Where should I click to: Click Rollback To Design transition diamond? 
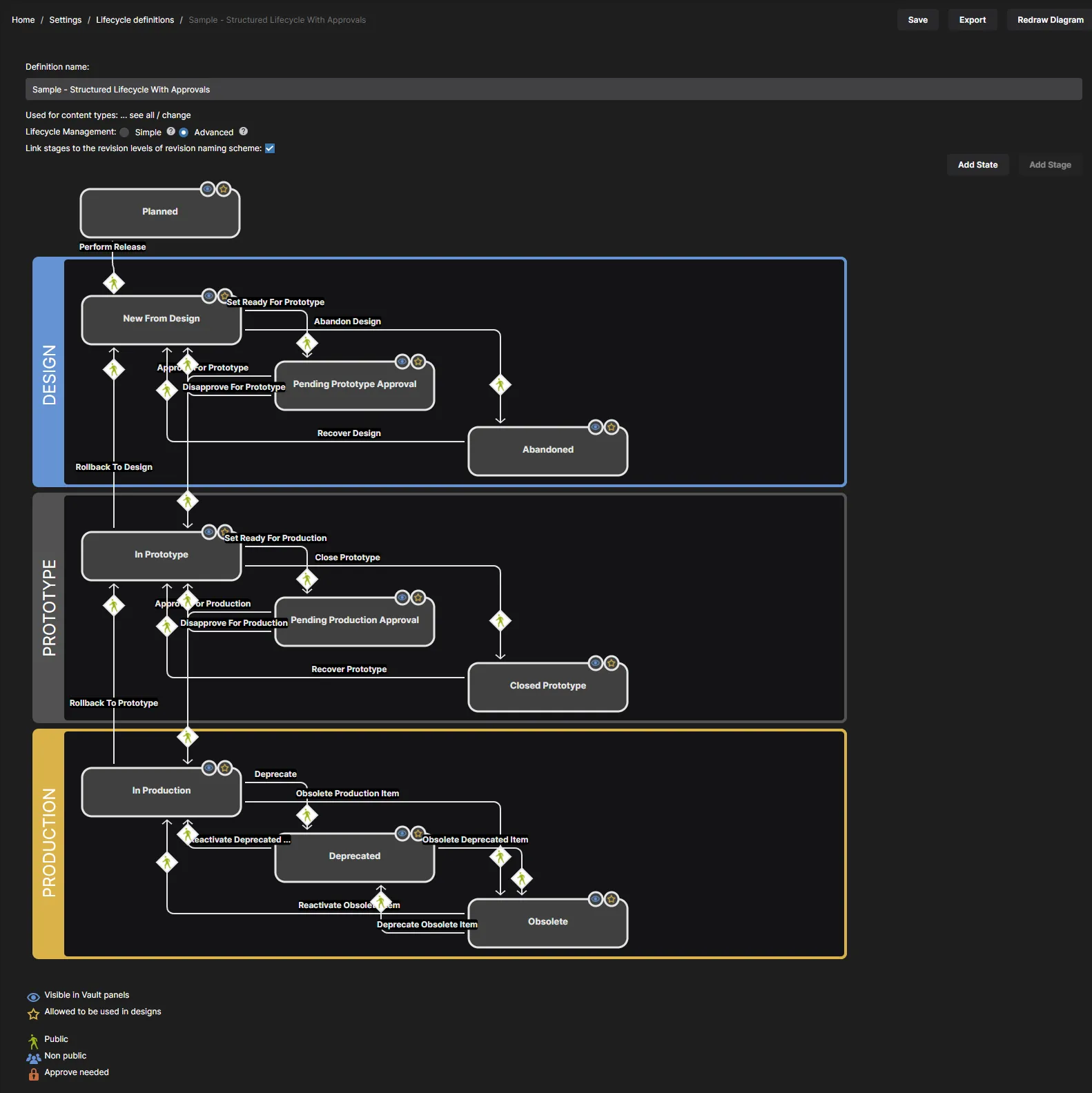click(x=114, y=370)
